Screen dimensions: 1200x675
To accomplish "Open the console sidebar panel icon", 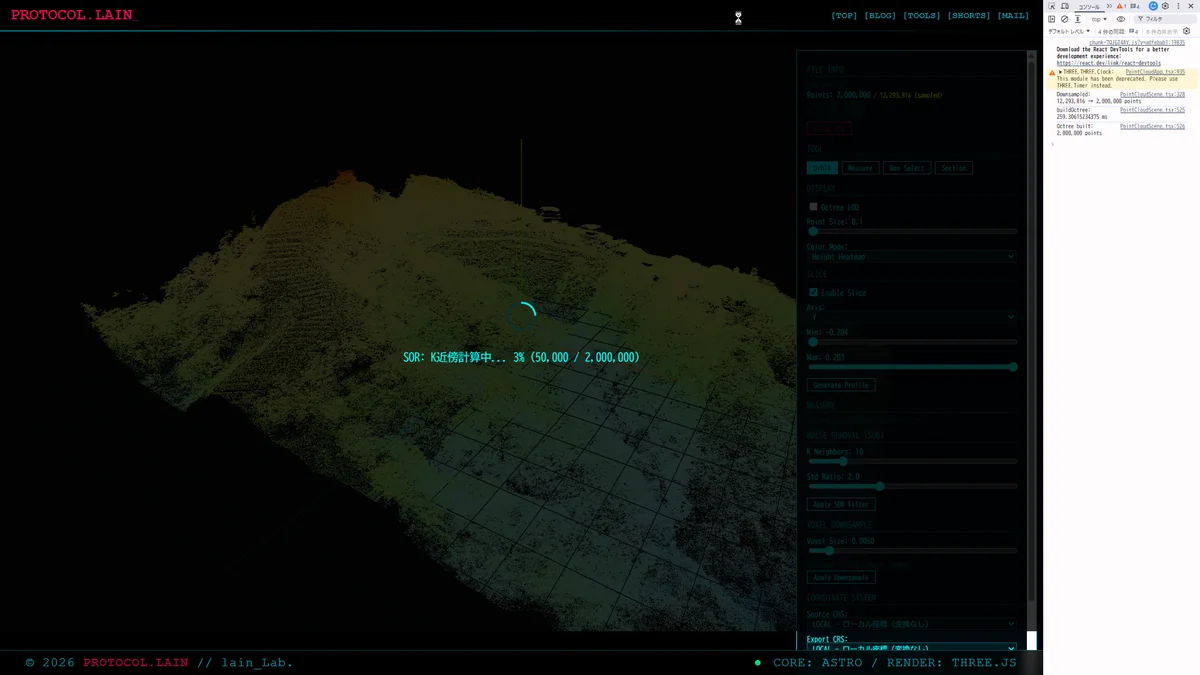I will tap(1051, 19).
